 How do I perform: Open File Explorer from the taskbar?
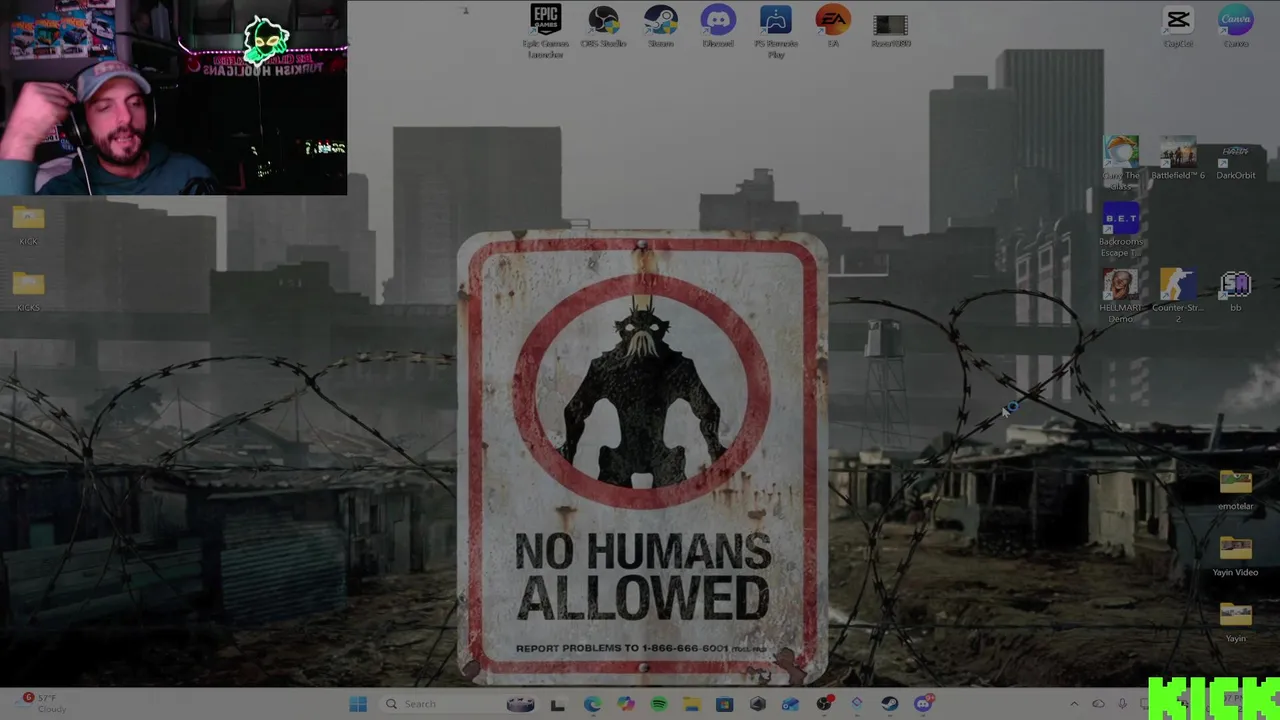[x=692, y=704]
